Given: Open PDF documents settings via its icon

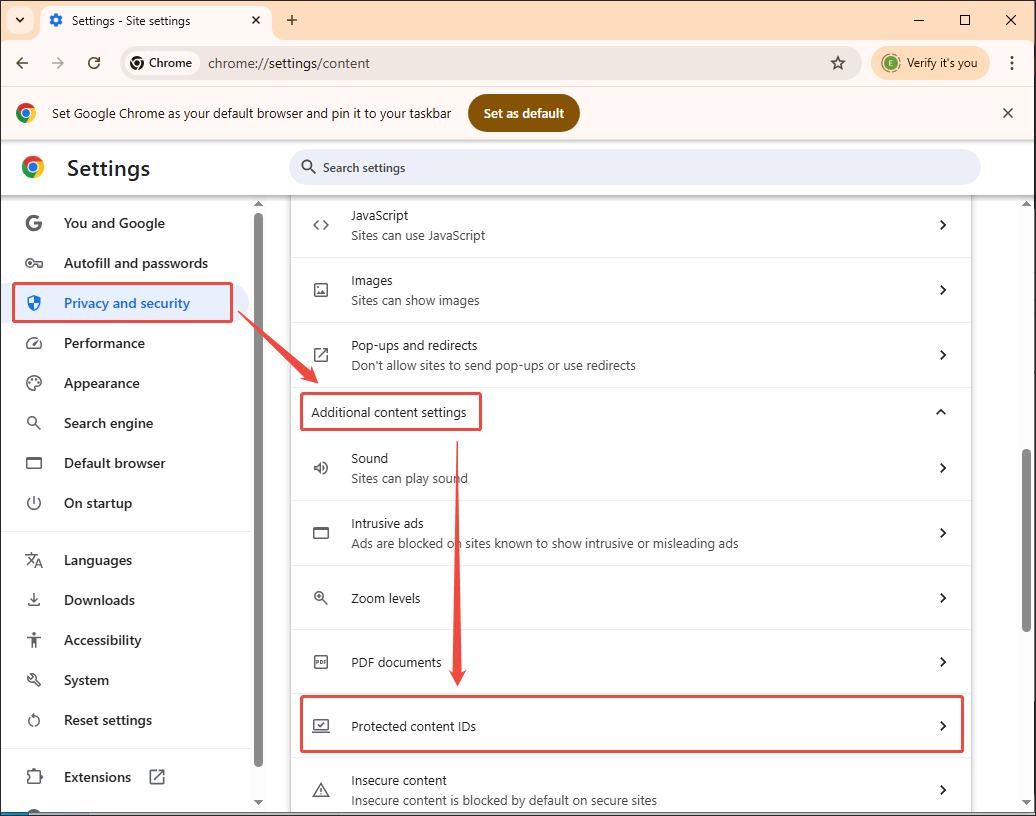Looking at the screenshot, I should coord(320,662).
